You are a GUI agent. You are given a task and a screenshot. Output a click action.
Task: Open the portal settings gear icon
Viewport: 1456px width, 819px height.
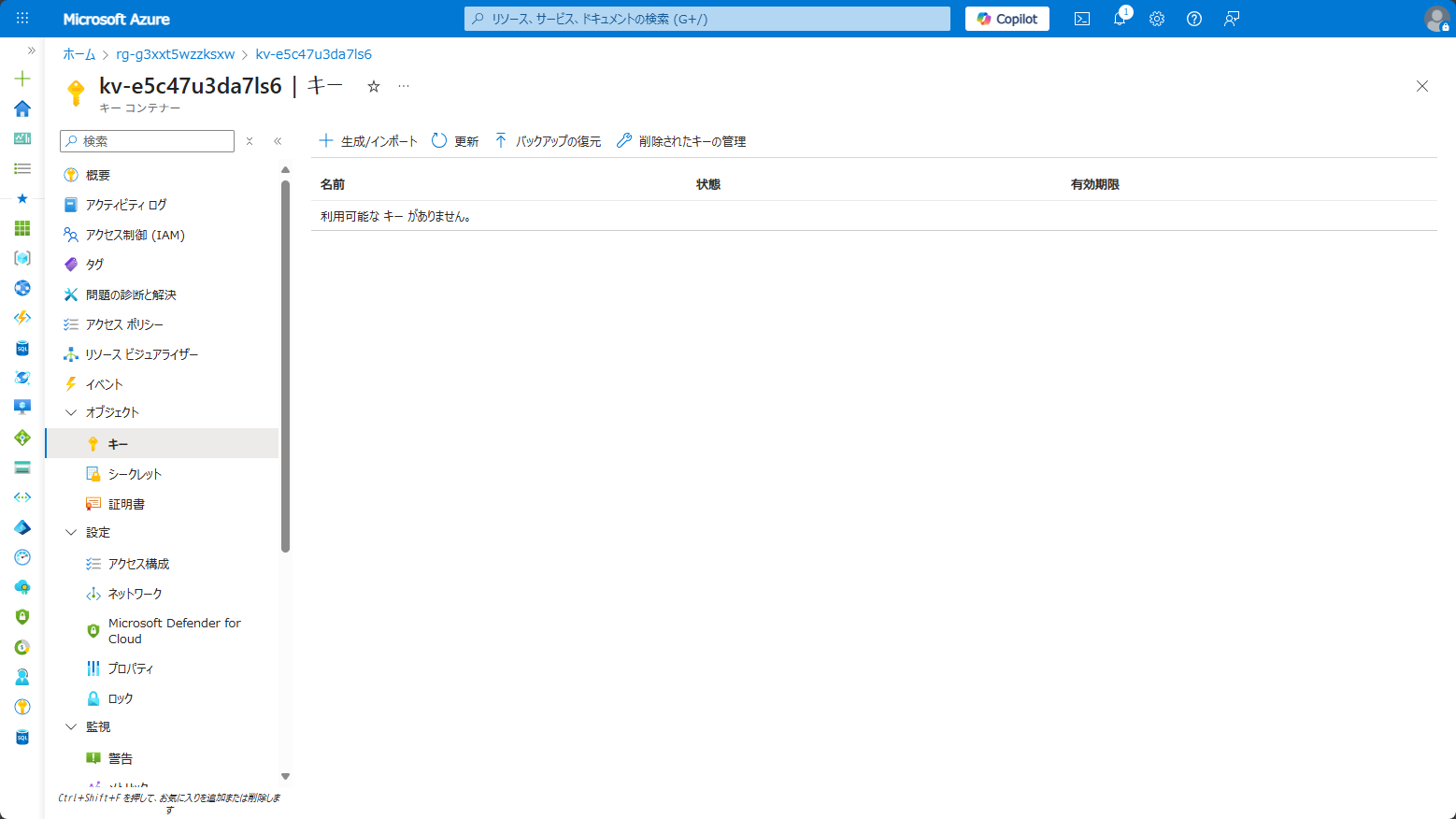(x=1156, y=19)
